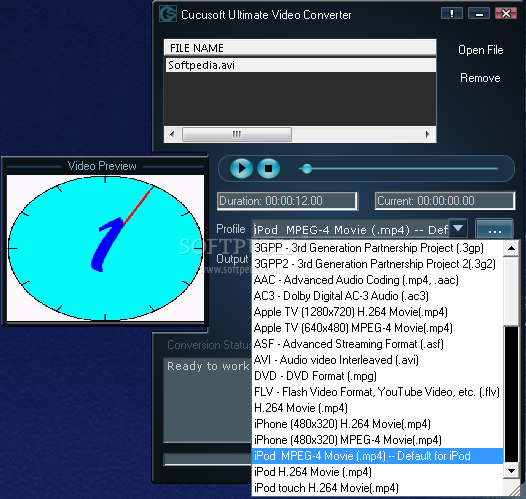The image size is (526, 499).
Task: Collapse the Profile dropdown arrow
Action: pyautogui.click(x=458, y=228)
